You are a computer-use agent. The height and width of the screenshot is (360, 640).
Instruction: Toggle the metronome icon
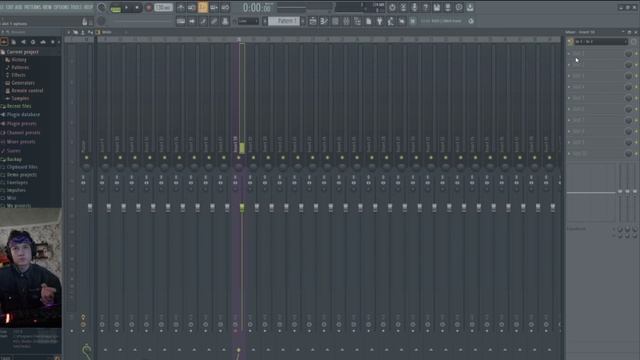181,8
